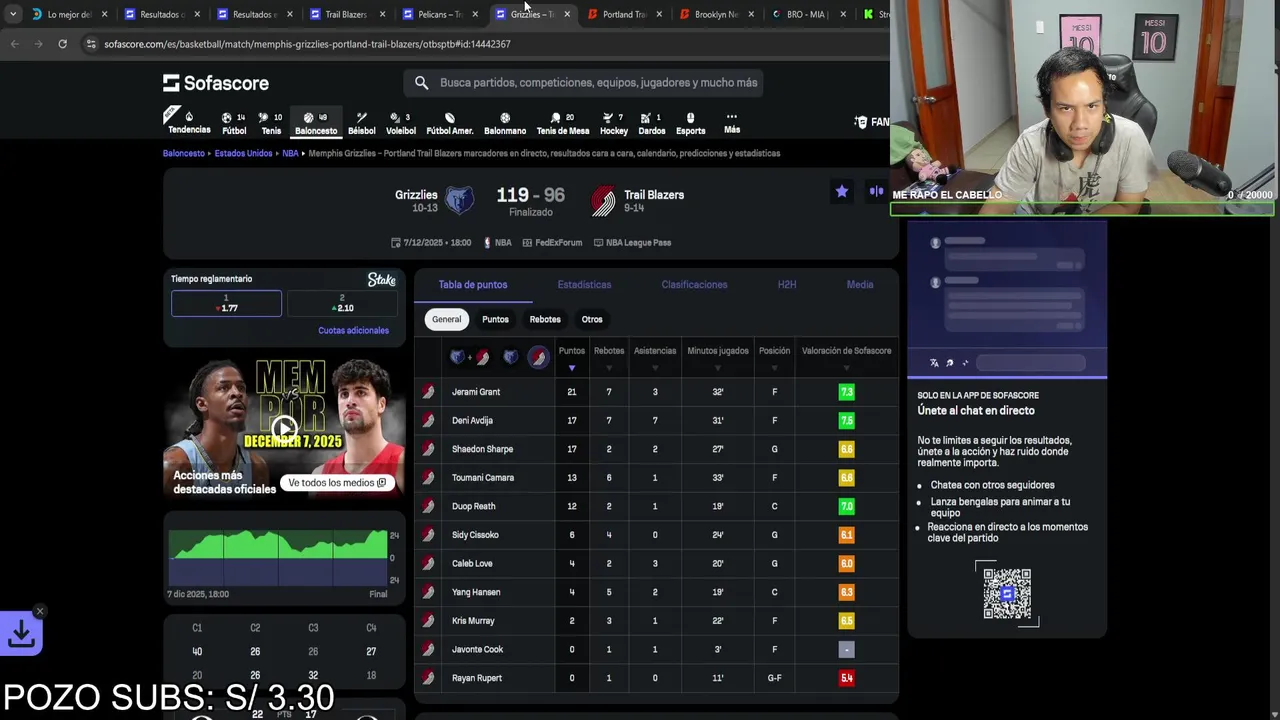Click the chat translate icon
This screenshot has width=1280, height=720.
pyautogui.click(x=934, y=363)
